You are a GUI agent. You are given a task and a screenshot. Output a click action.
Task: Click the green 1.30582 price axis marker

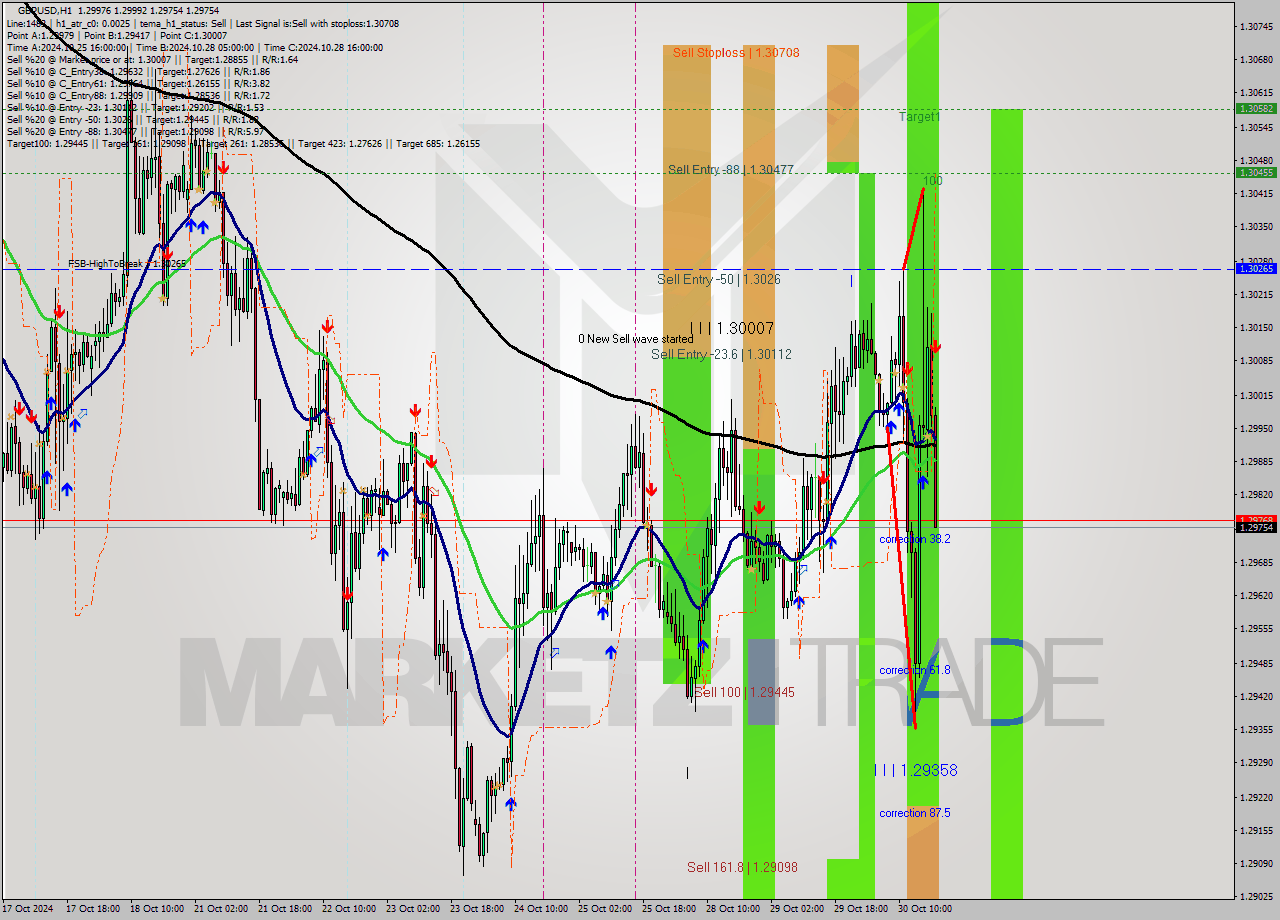[x=1256, y=108]
